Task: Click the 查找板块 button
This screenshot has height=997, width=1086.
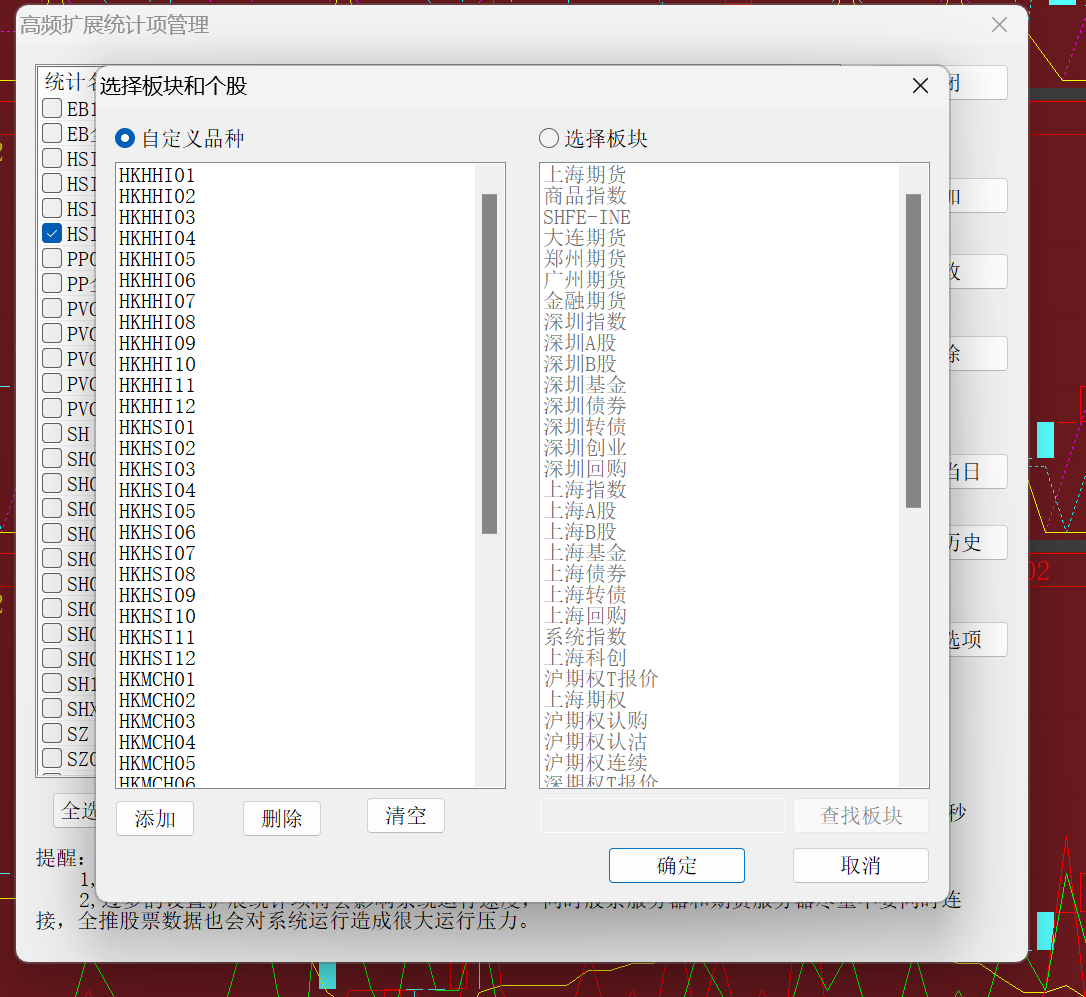Action: point(861,815)
